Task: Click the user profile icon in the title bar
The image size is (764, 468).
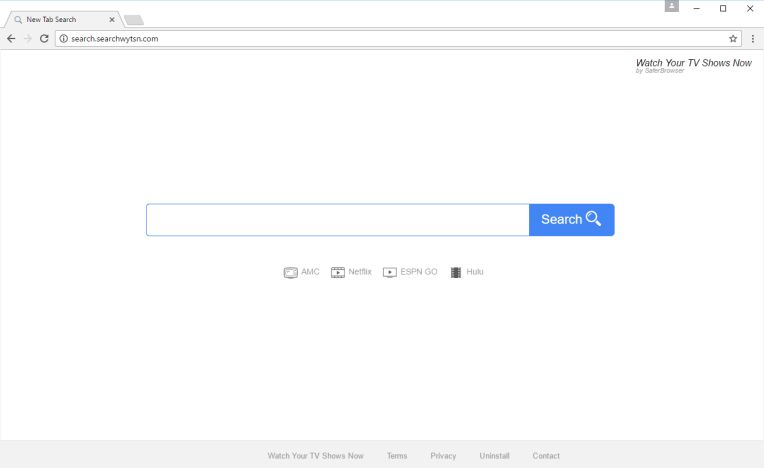Action: coord(672,6)
